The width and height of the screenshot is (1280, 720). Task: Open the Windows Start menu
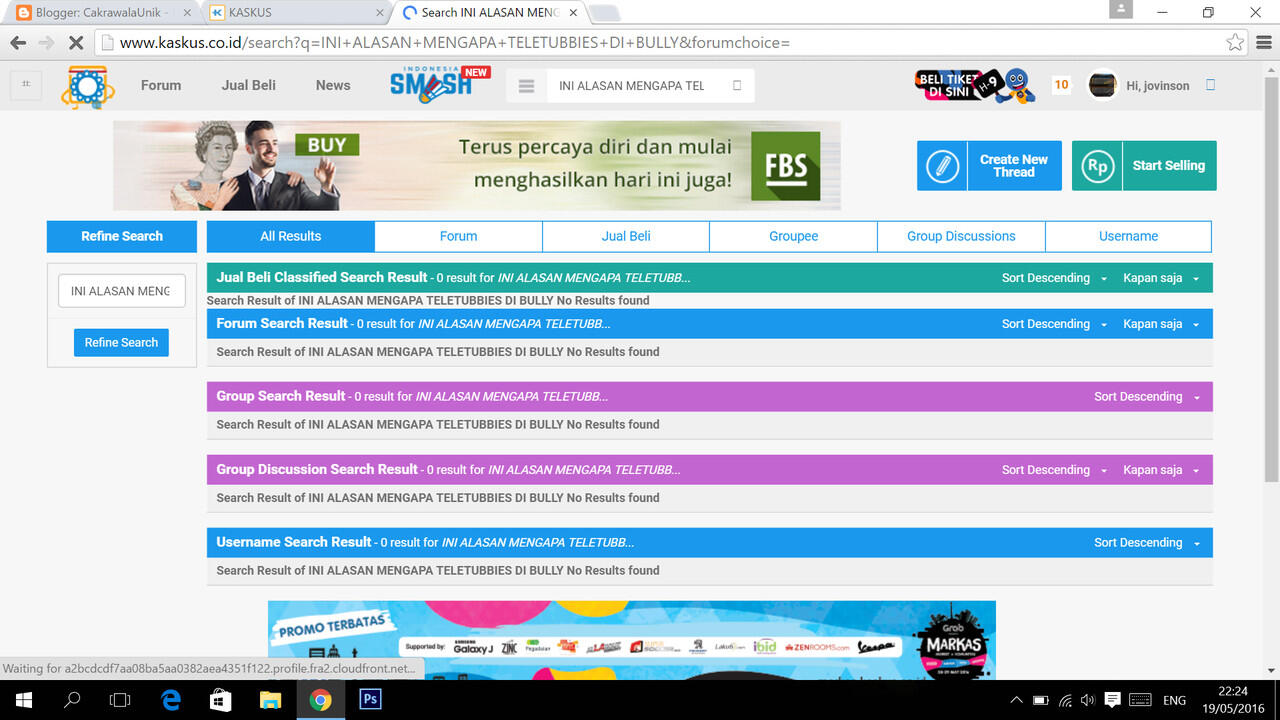(23, 700)
